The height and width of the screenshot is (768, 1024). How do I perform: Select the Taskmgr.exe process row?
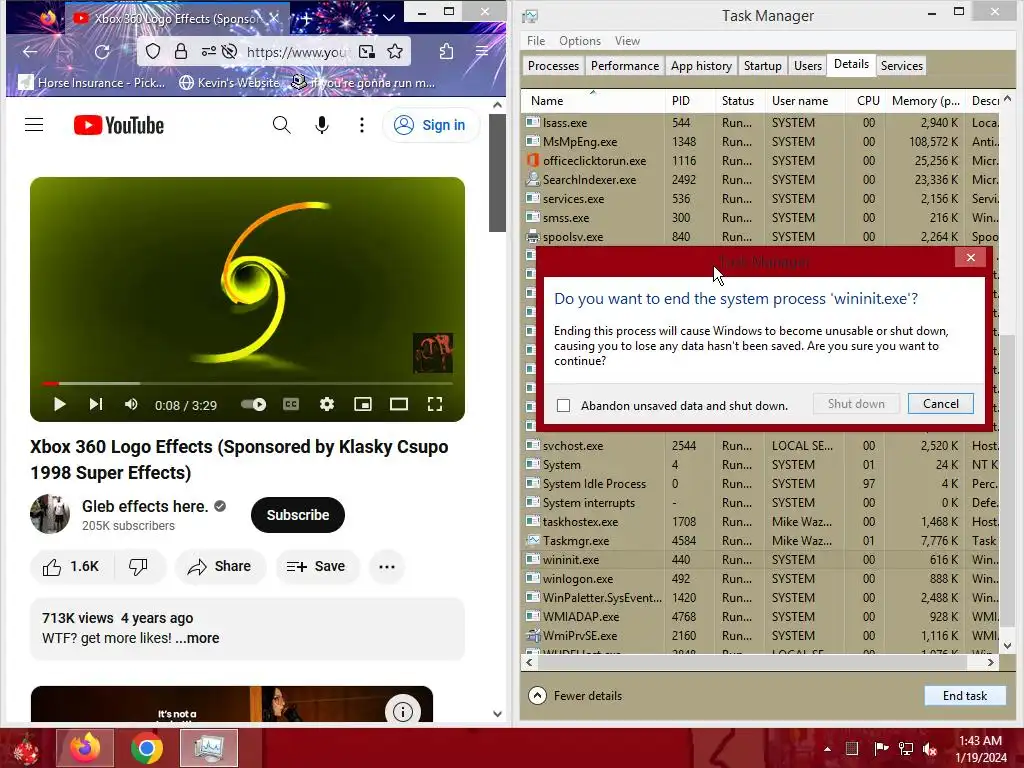(761, 541)
